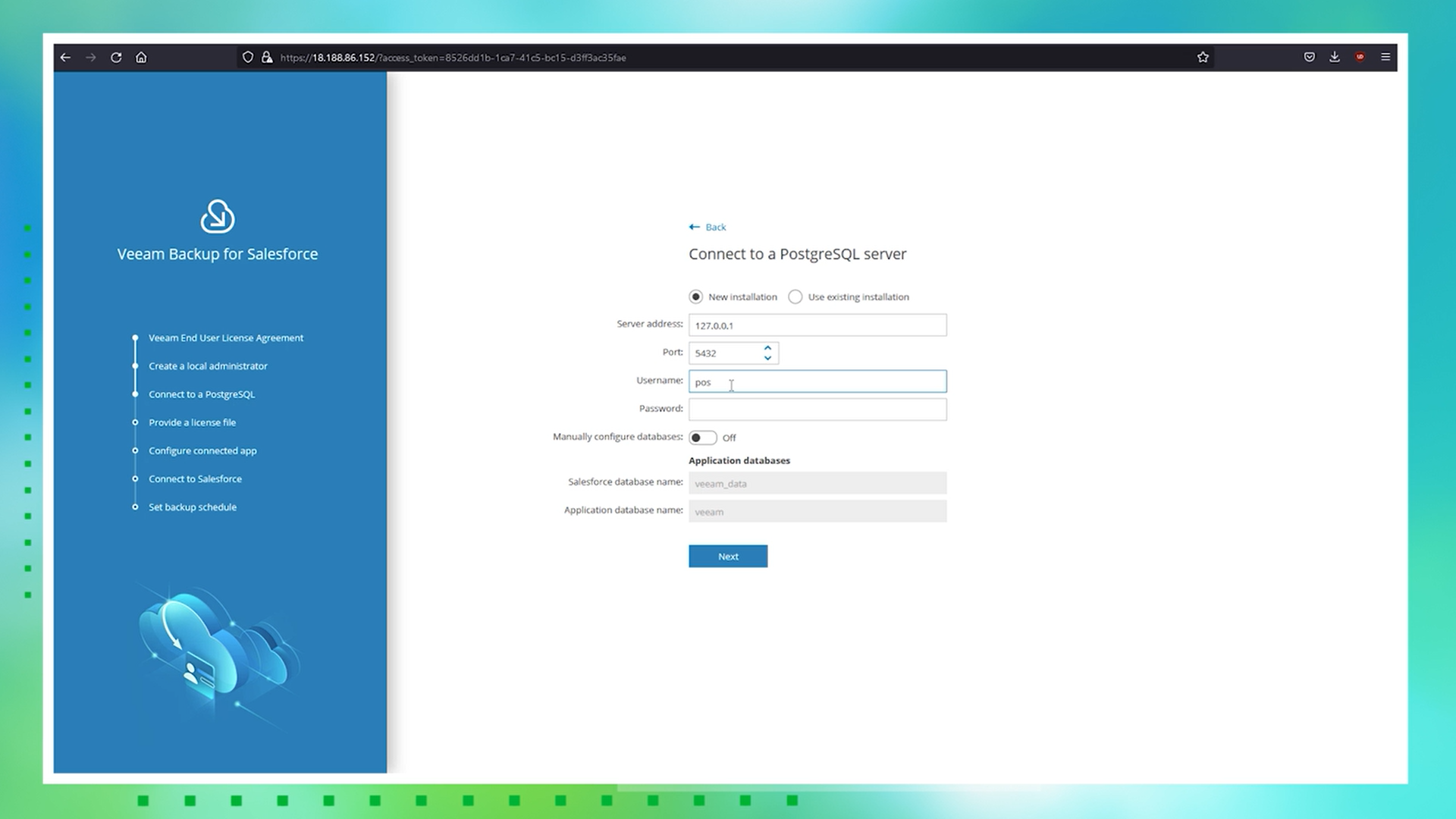The width and height of the screenshot is (1456, 819).
Task: Decrease the port value with down arrow
Action: coord(767,359)
